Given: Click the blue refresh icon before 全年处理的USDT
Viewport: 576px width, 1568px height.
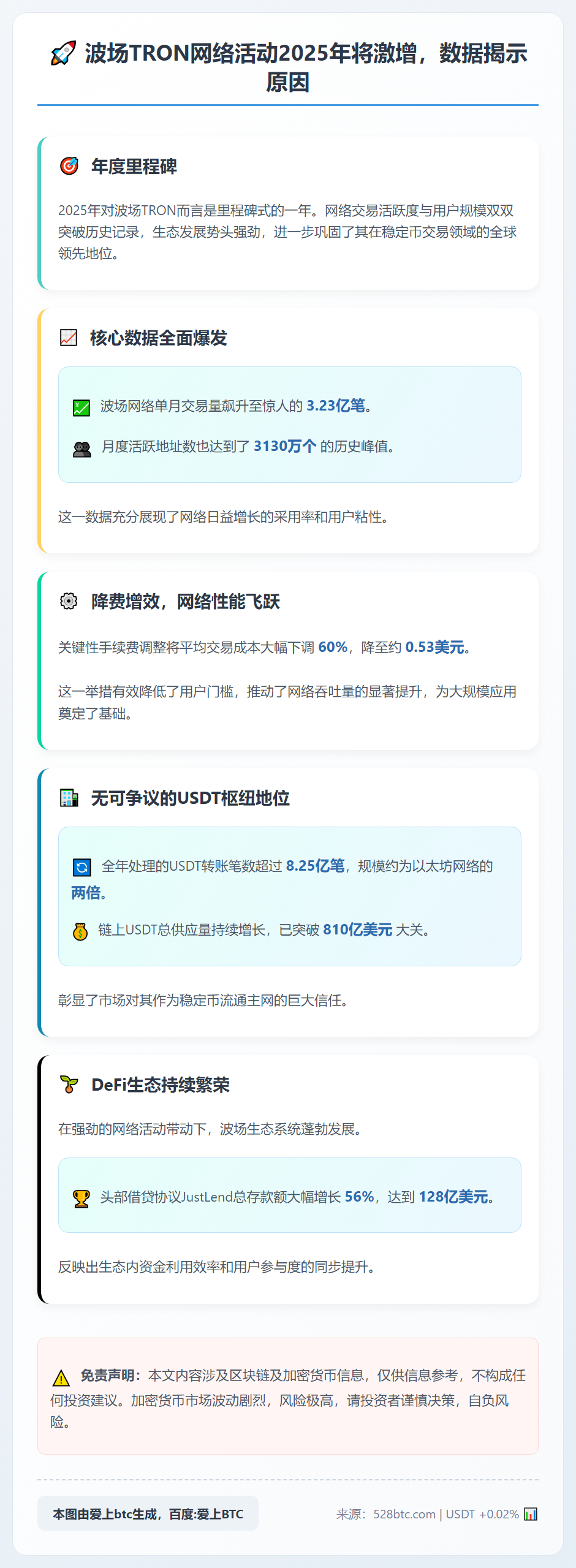Looking at the screenshot, I should [82, 867].
